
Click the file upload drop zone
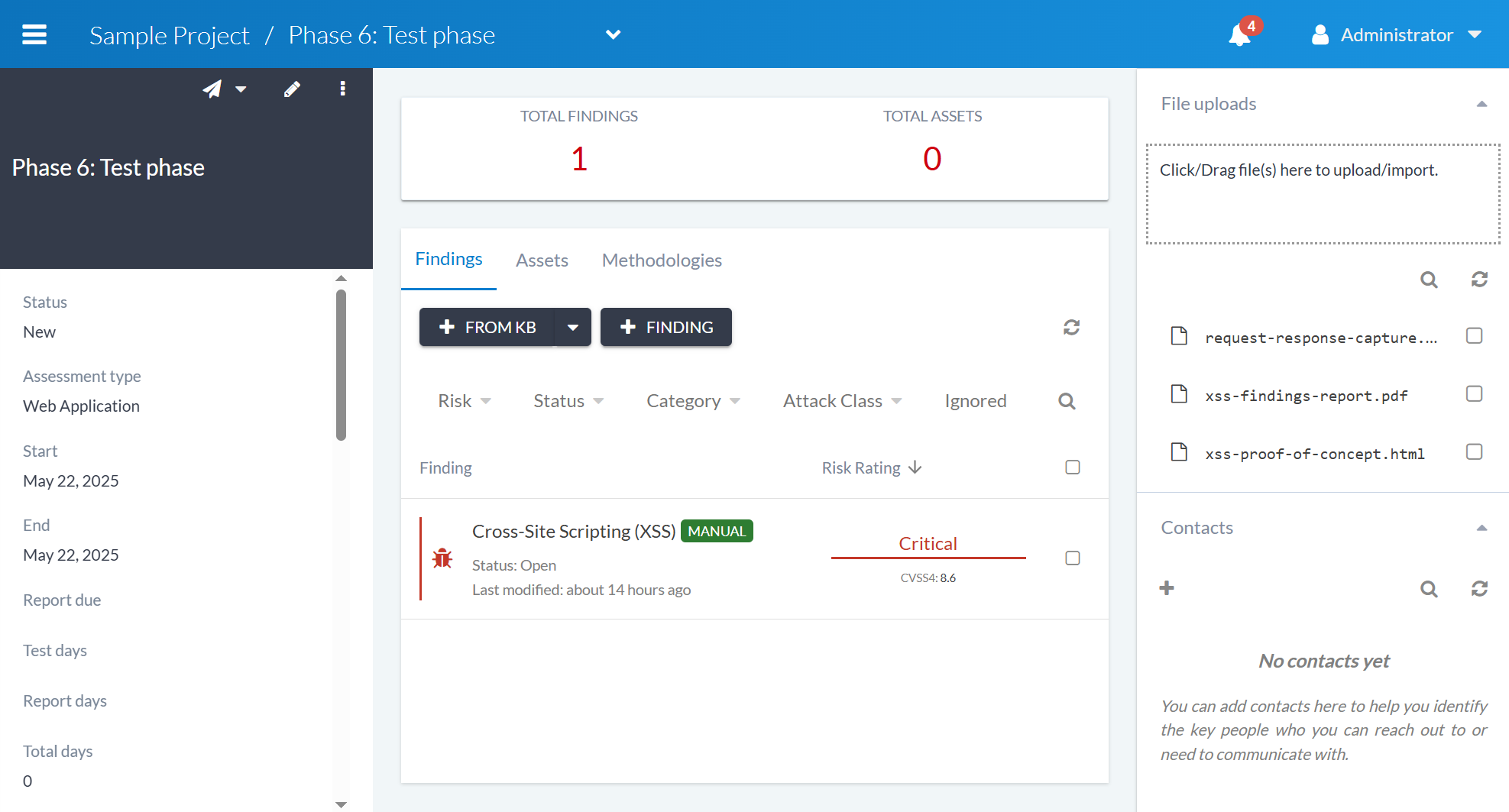1323,194
